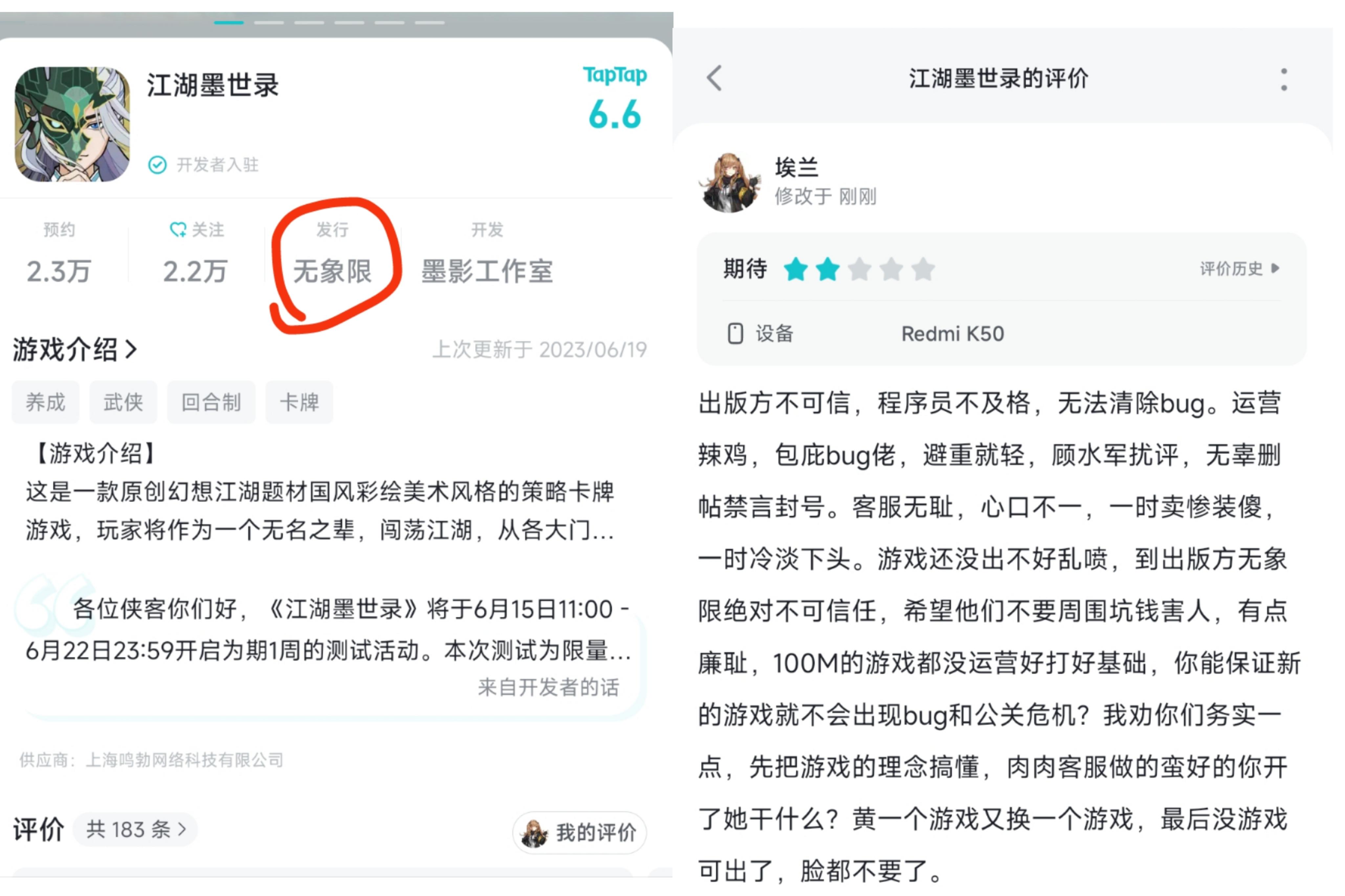Tap the third rating star
The image size is (1345, 896).
[x=859, y=269]
